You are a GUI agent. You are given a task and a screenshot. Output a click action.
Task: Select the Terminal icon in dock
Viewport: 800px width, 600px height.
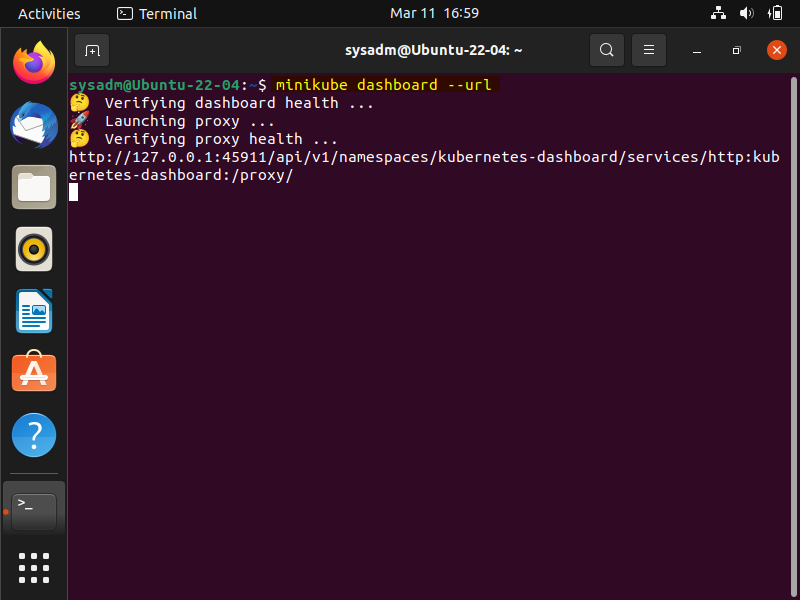(34, 512)
